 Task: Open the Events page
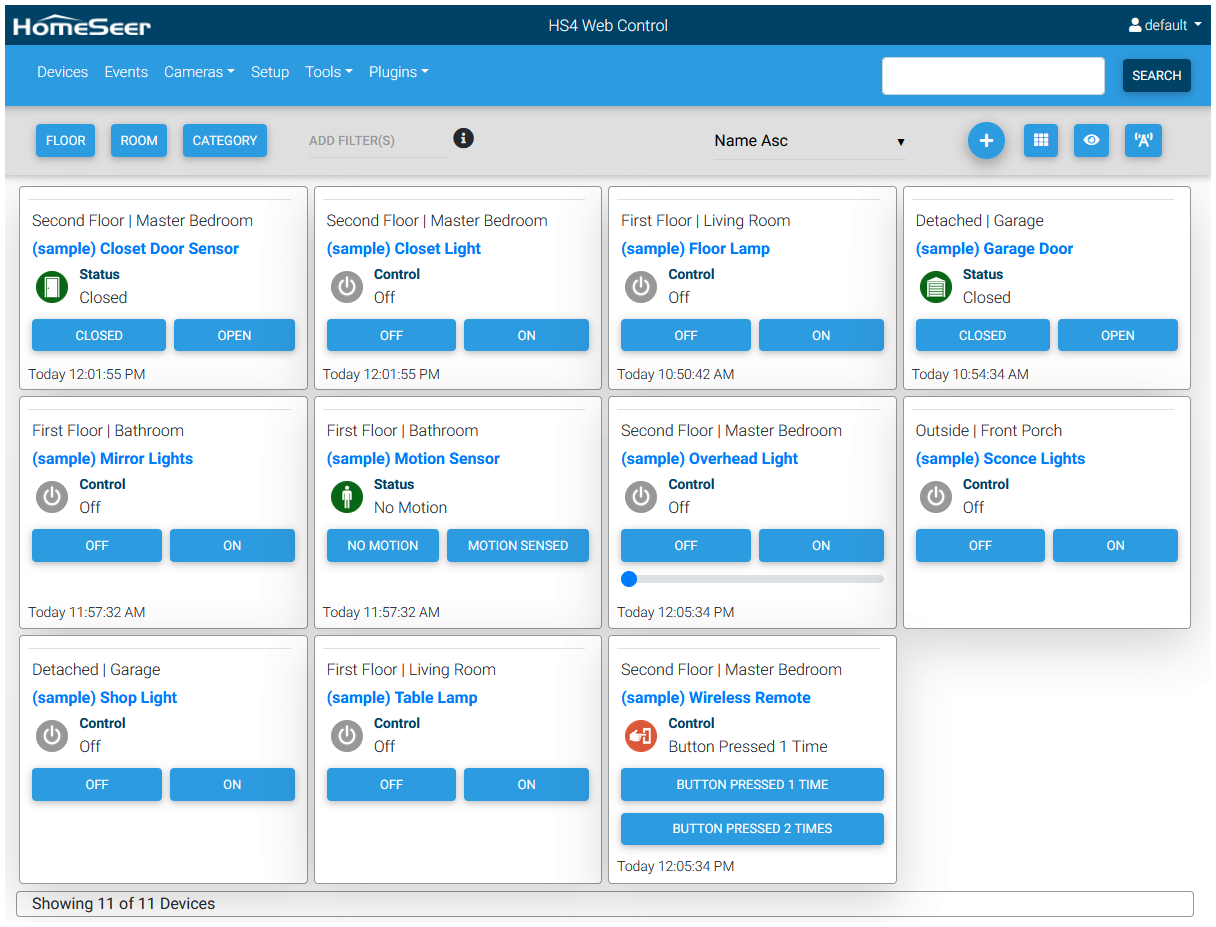pos(126,72)
